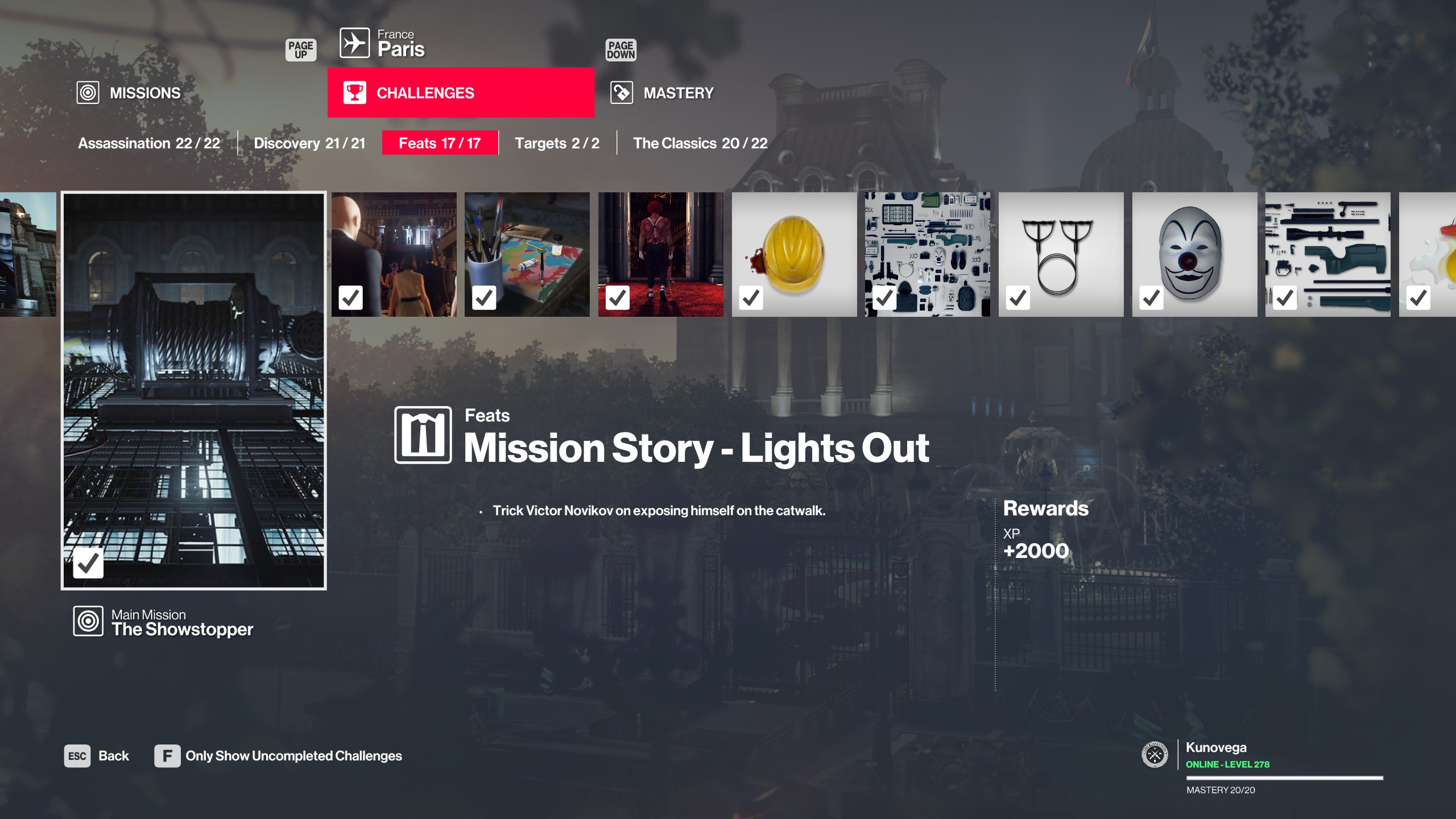Open The Classics 20/22 tab
The image size is (1456, 819).
coord(700,143)
